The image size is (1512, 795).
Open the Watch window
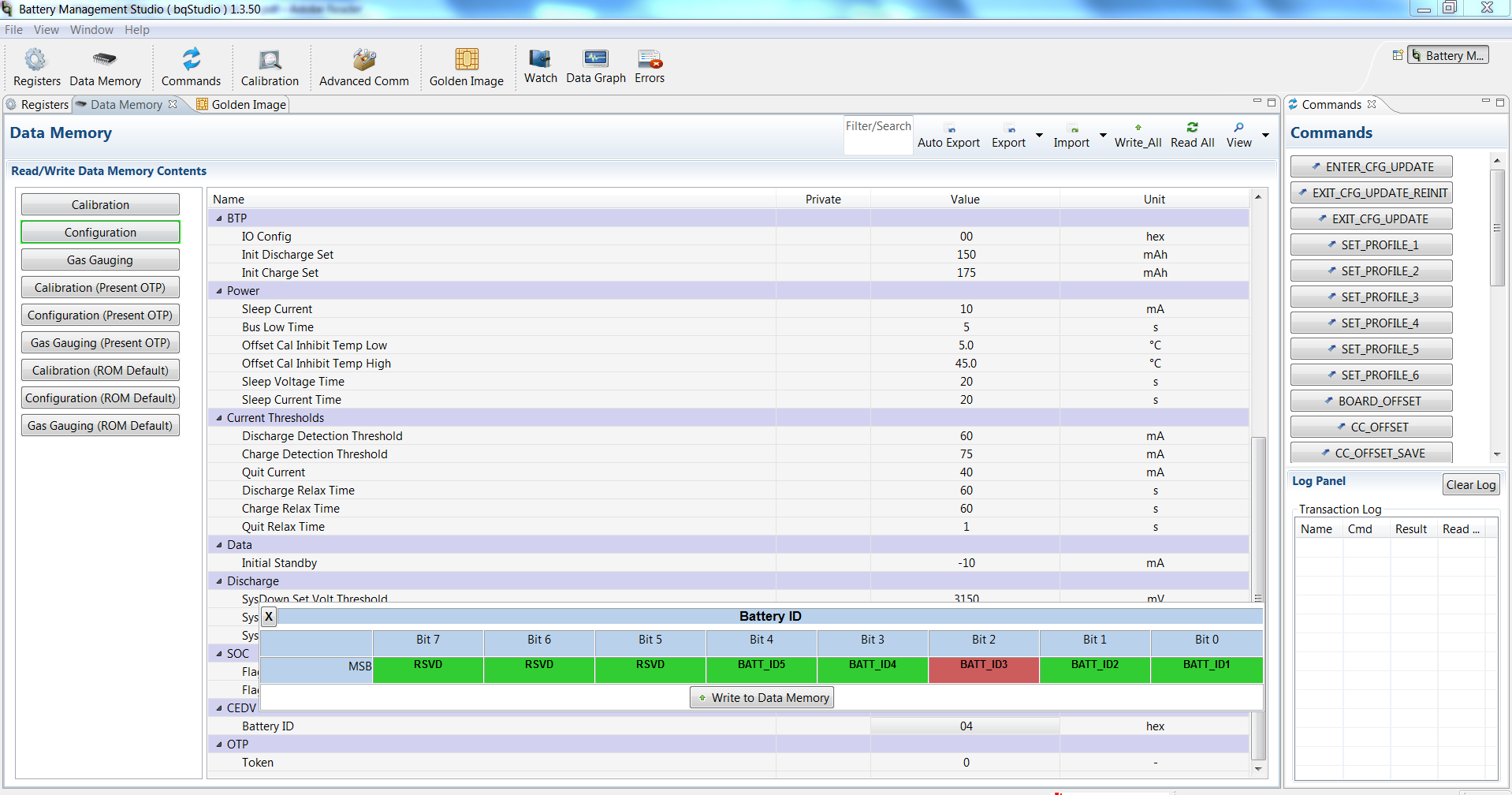[540, 67]
